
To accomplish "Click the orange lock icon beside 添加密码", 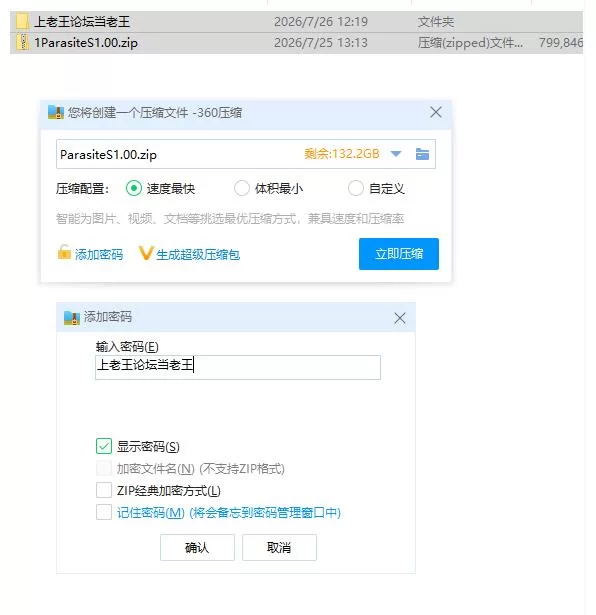I will pos(64,252).
